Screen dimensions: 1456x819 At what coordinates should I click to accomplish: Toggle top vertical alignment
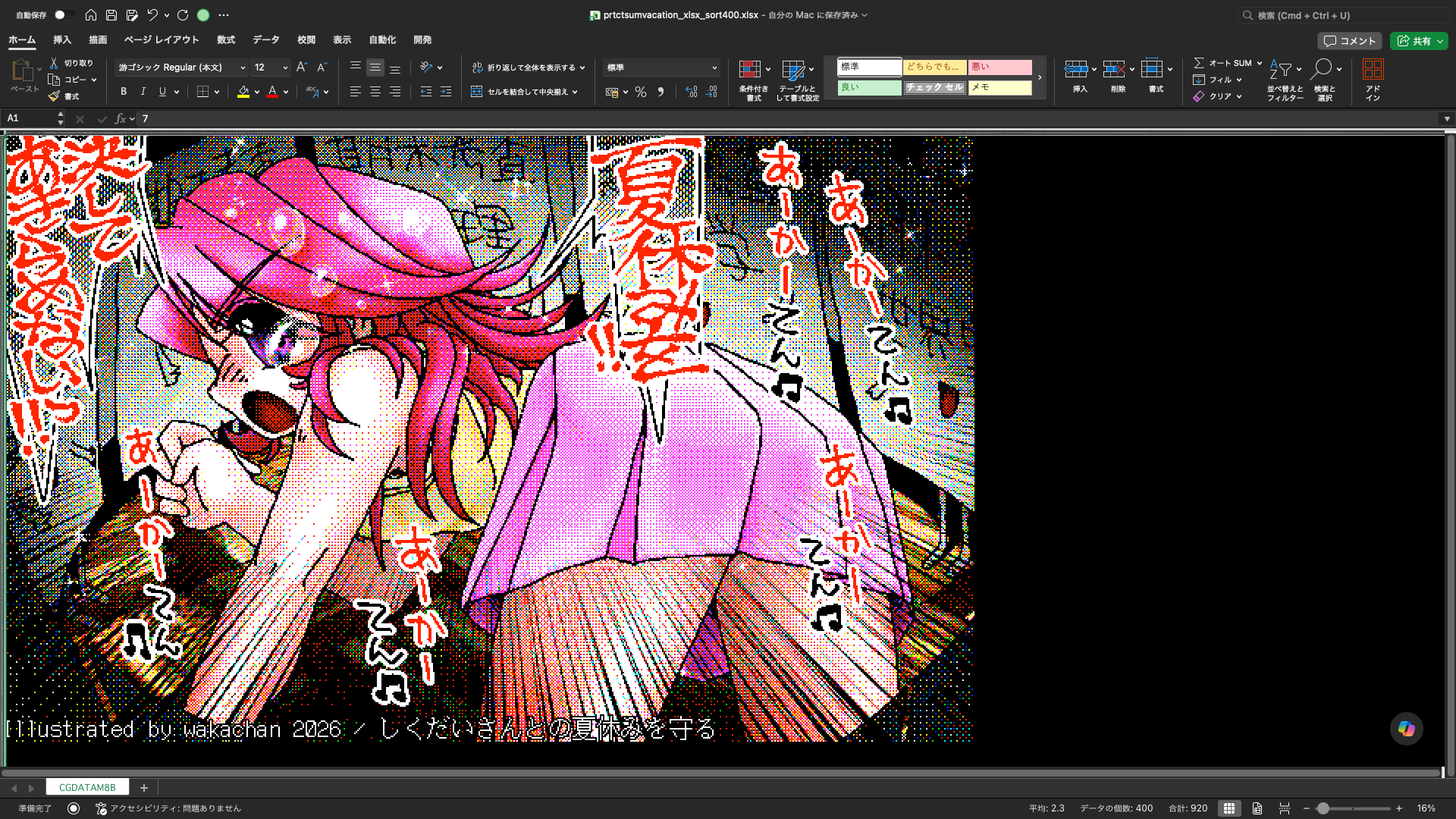[x=355, y=67]
